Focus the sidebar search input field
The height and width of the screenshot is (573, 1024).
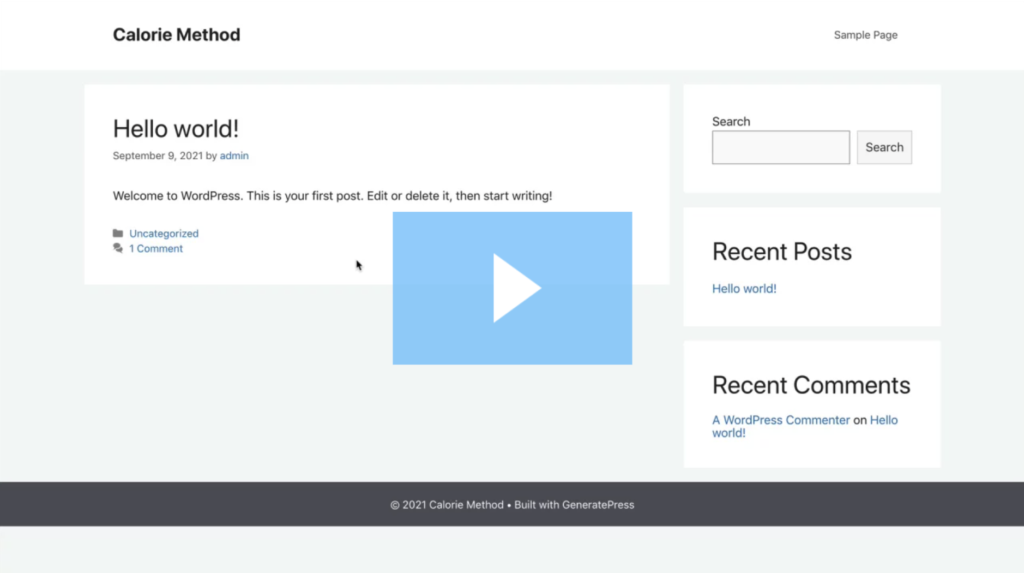tap(780, 147)
